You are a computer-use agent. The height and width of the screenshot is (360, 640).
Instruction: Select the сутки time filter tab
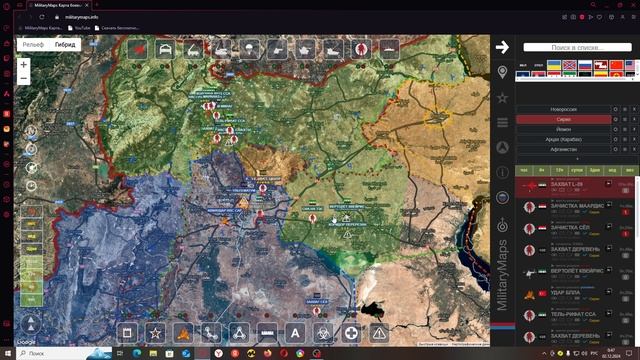[x=577, y=170]
